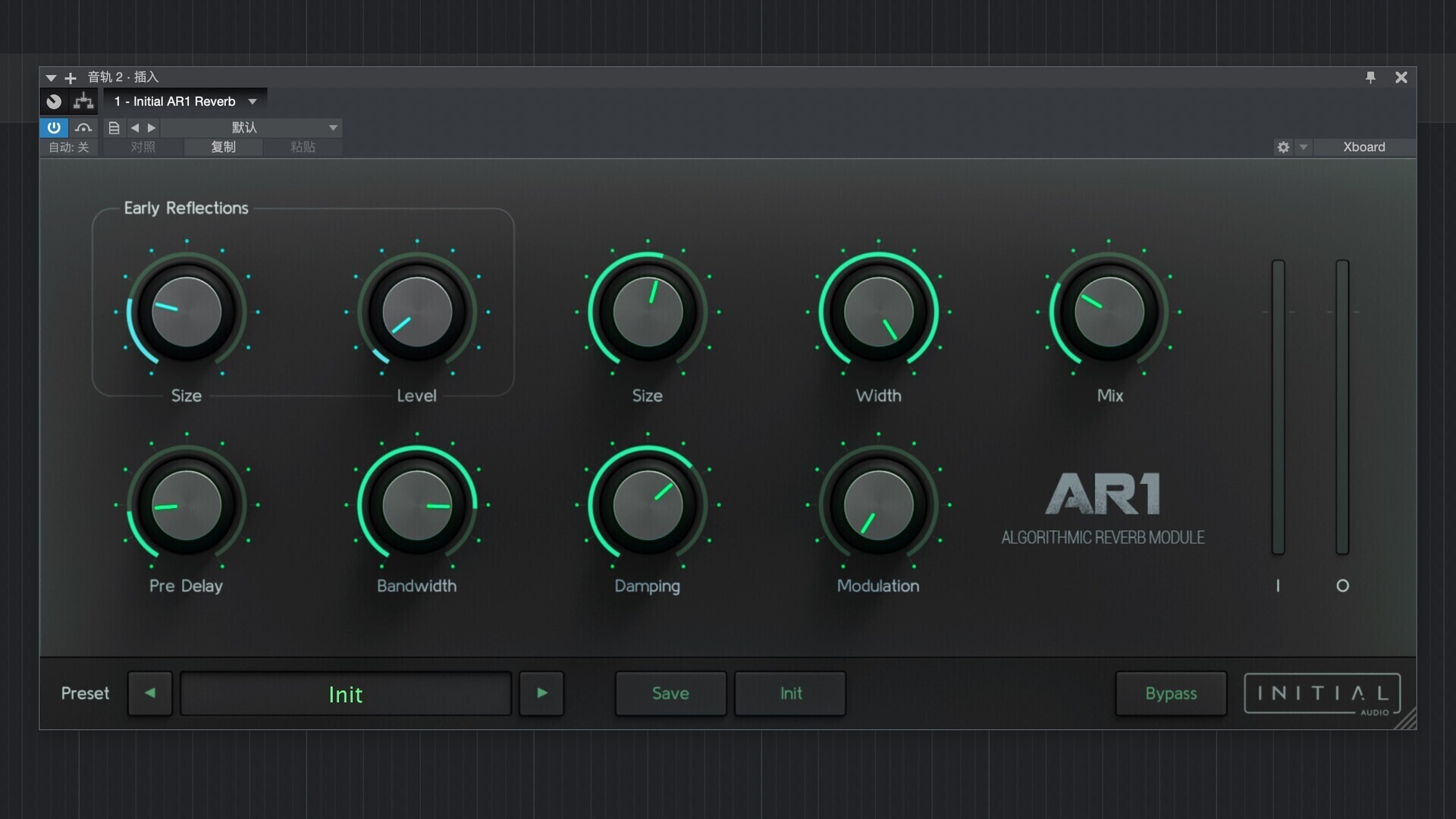The image size is (1456, 819).
Task: Click the input meter I label
Action: [1278, 586]
